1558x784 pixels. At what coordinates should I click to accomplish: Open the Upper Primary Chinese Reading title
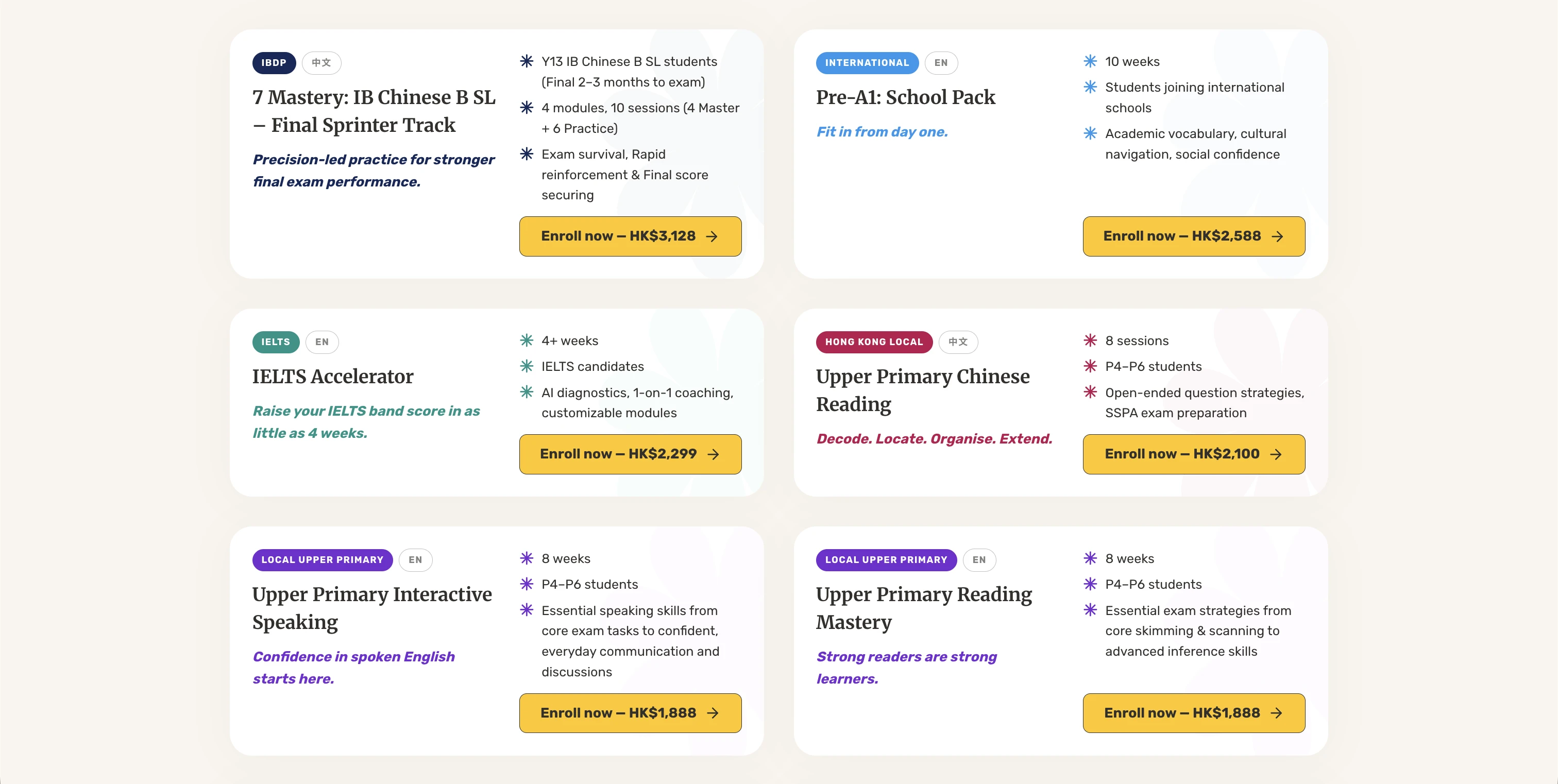coord(922,390)
